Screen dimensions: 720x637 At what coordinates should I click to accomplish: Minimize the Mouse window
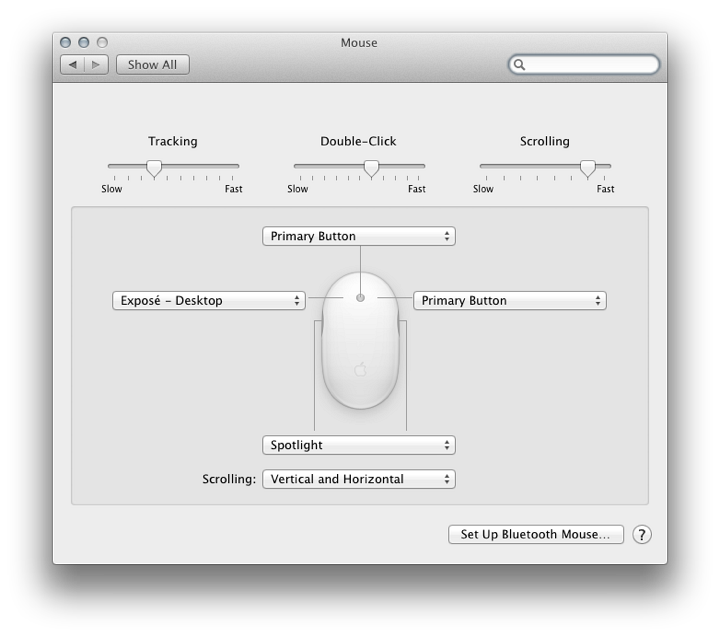pos(84,43)
